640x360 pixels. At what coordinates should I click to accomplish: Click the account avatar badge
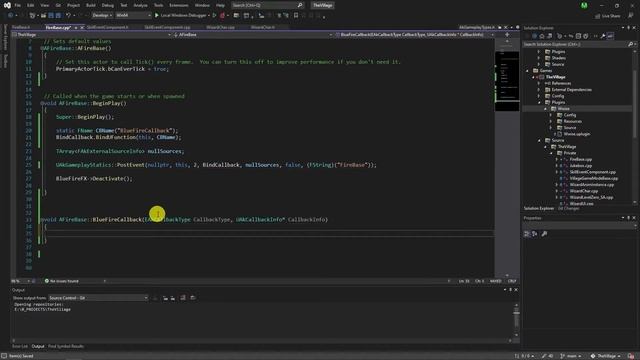click(x=584, y=5)
